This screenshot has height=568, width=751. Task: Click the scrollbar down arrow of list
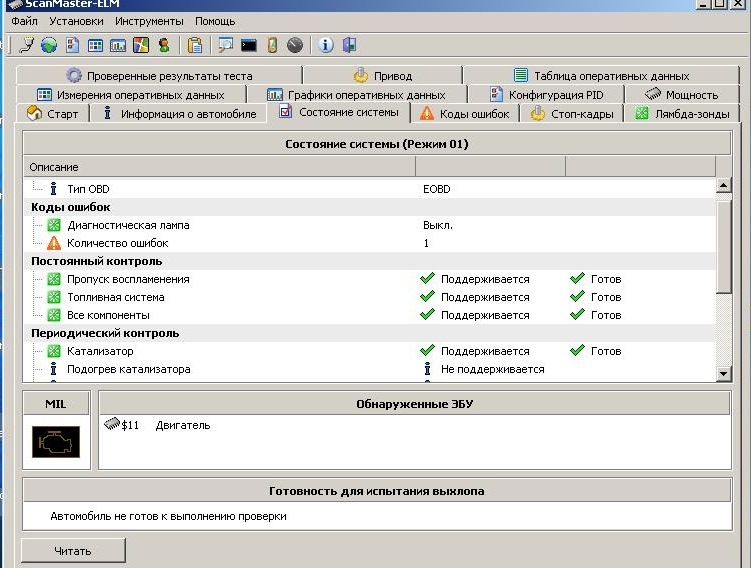724,374
